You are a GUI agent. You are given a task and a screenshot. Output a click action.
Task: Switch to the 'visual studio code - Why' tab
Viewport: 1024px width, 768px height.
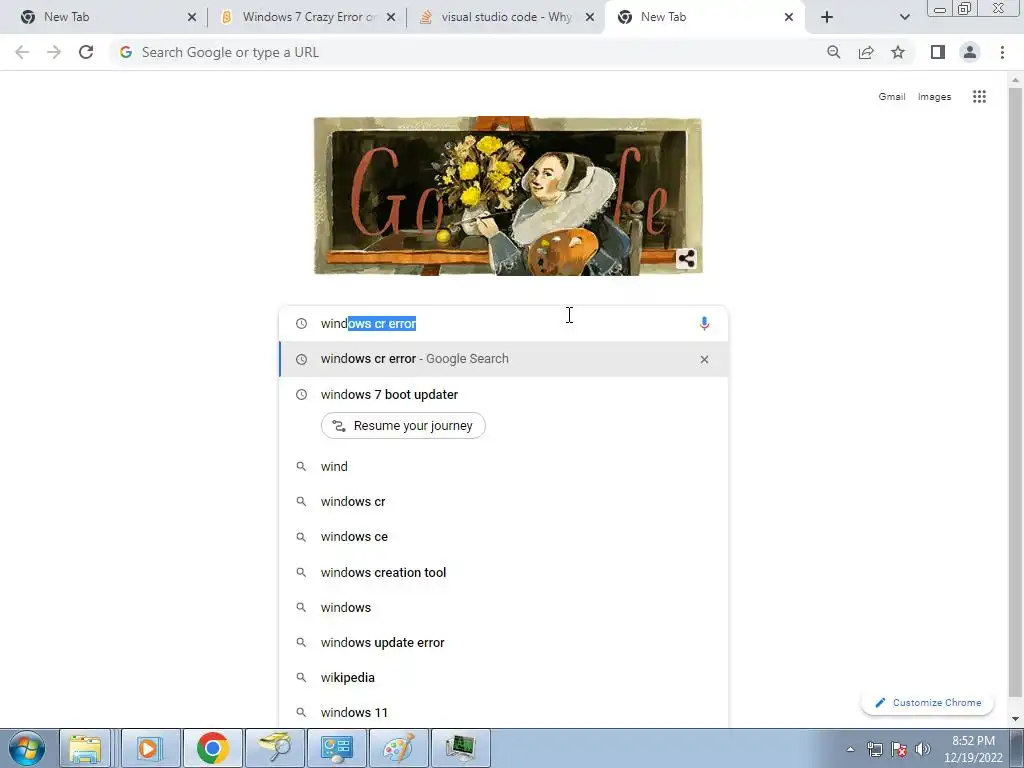click(504, 17)
